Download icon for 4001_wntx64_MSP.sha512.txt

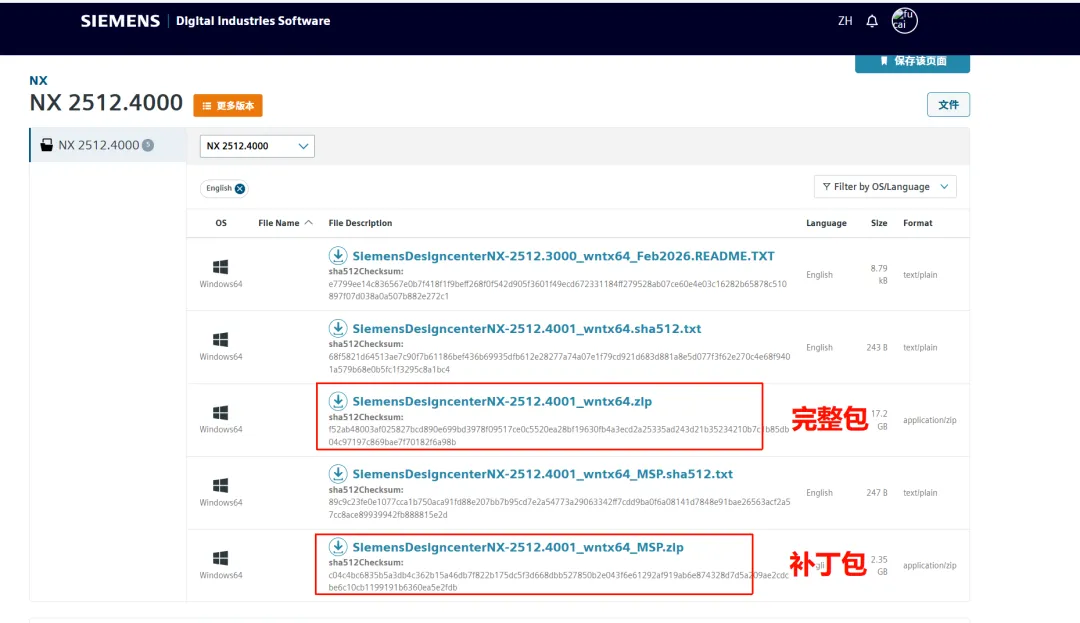pyautogui.click(x=338, y=474)
